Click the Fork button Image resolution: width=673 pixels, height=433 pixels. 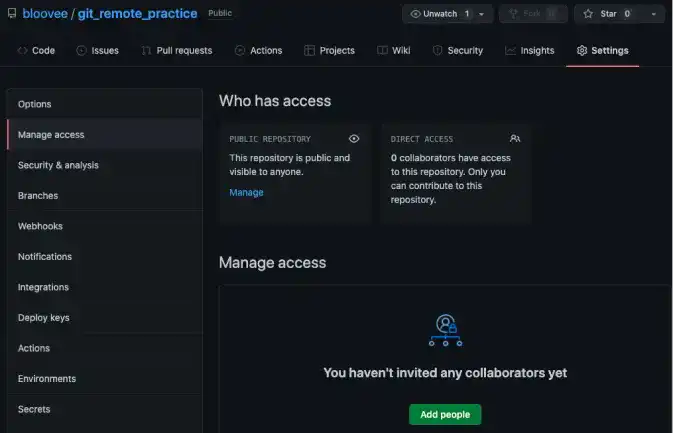(534, 14)
